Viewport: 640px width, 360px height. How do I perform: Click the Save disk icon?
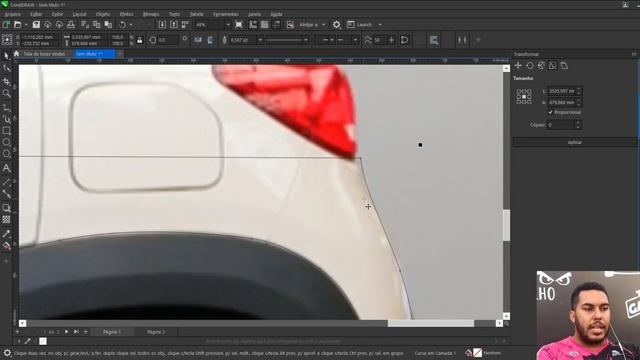click(x=36, y=24)
